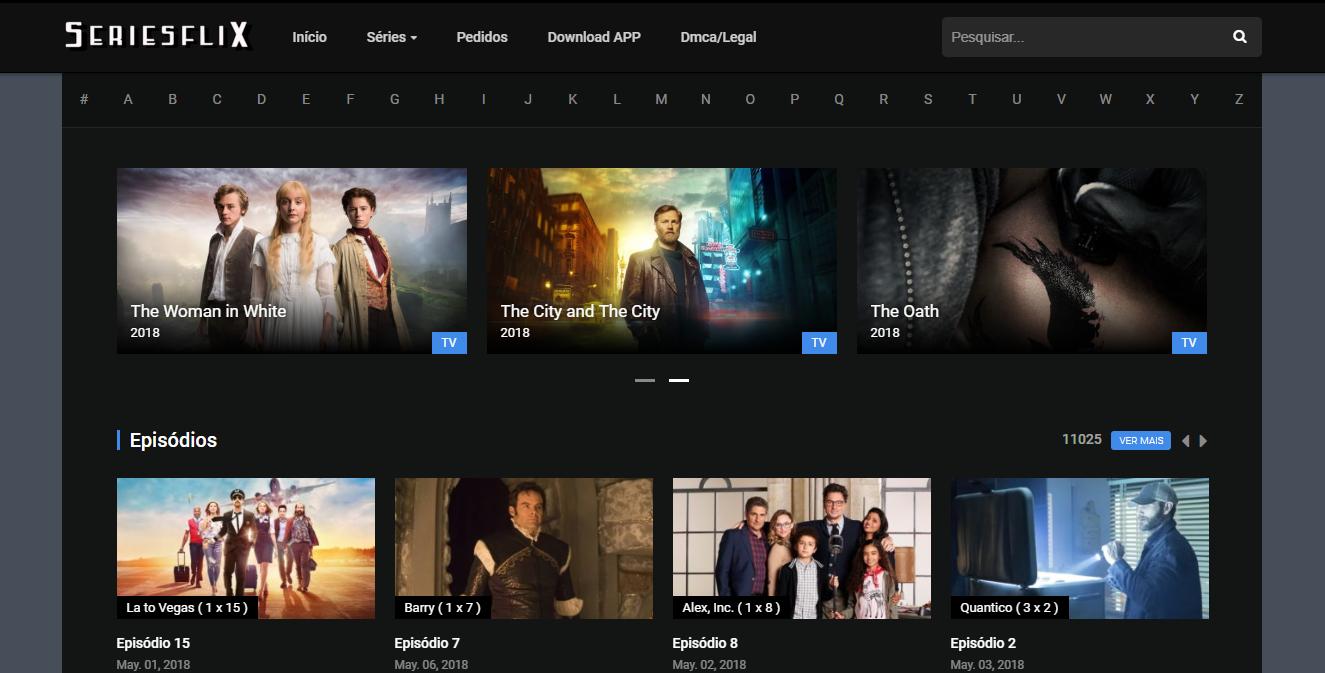Expand the Séries dropdown menu

[x=391, y=37]
